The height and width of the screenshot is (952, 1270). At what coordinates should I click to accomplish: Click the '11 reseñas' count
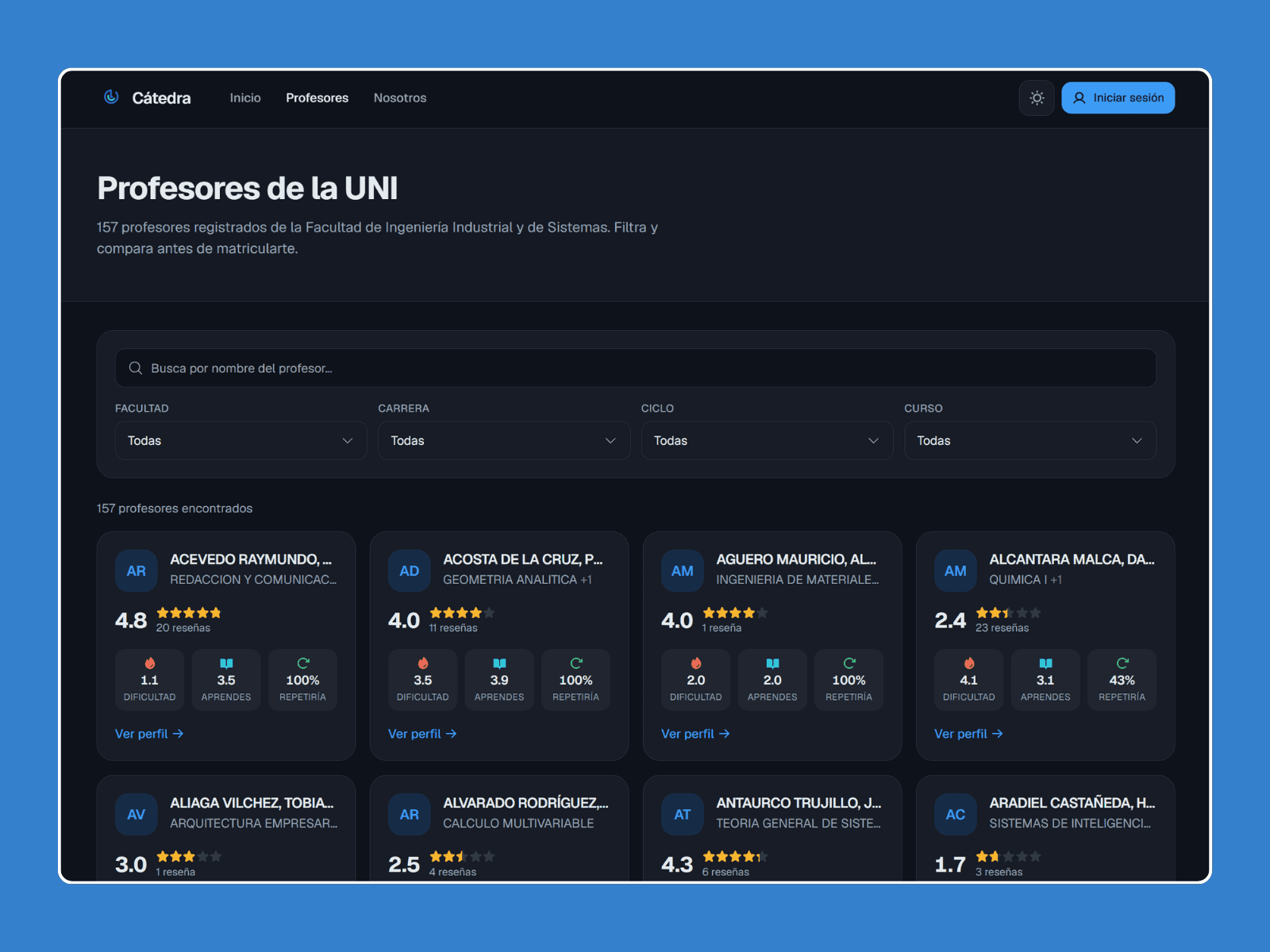(453, 628)
